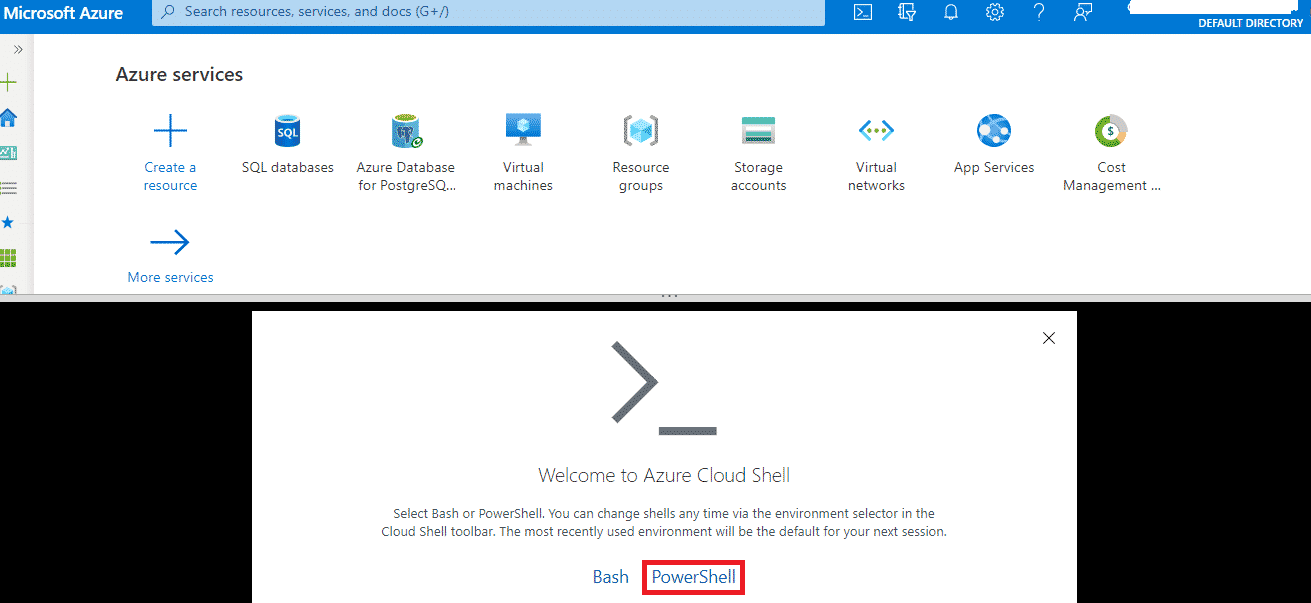Open the Help question mark icon
1311x603 pixels.
click(x=1039, y=12)
